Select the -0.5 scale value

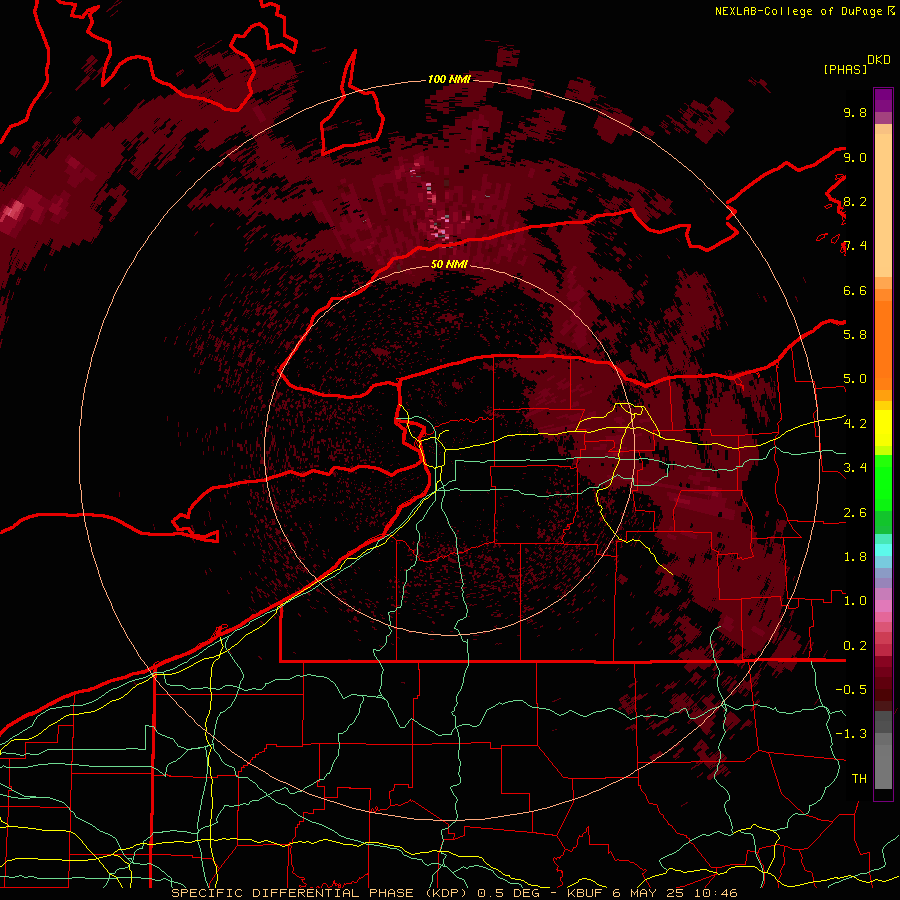(851, 690)
